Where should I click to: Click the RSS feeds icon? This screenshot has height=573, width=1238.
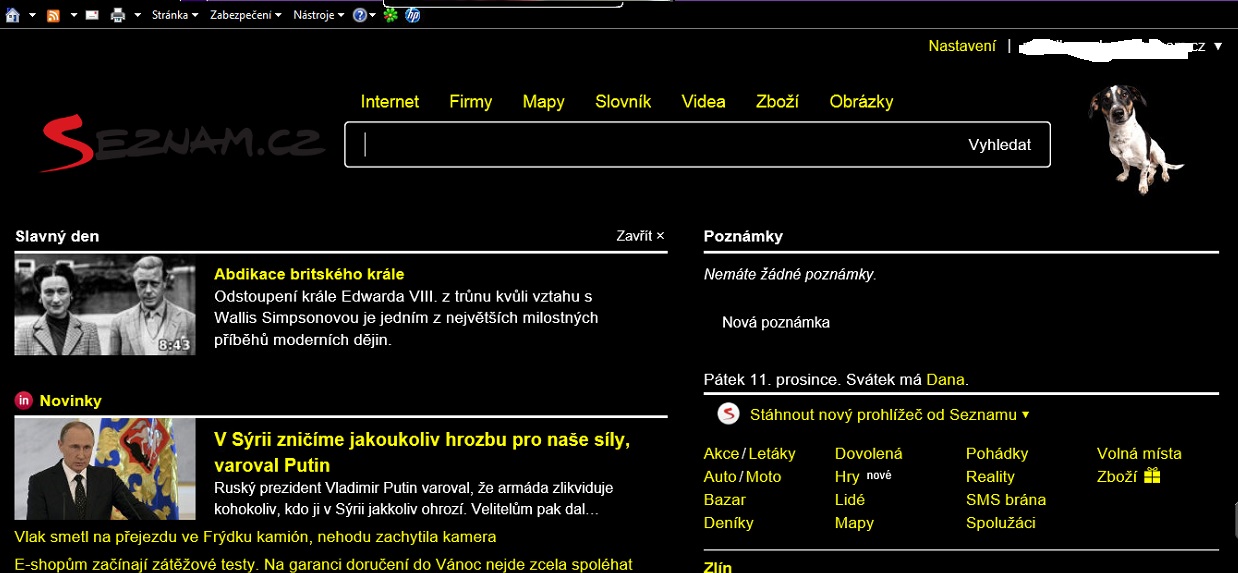pos(53,15)
